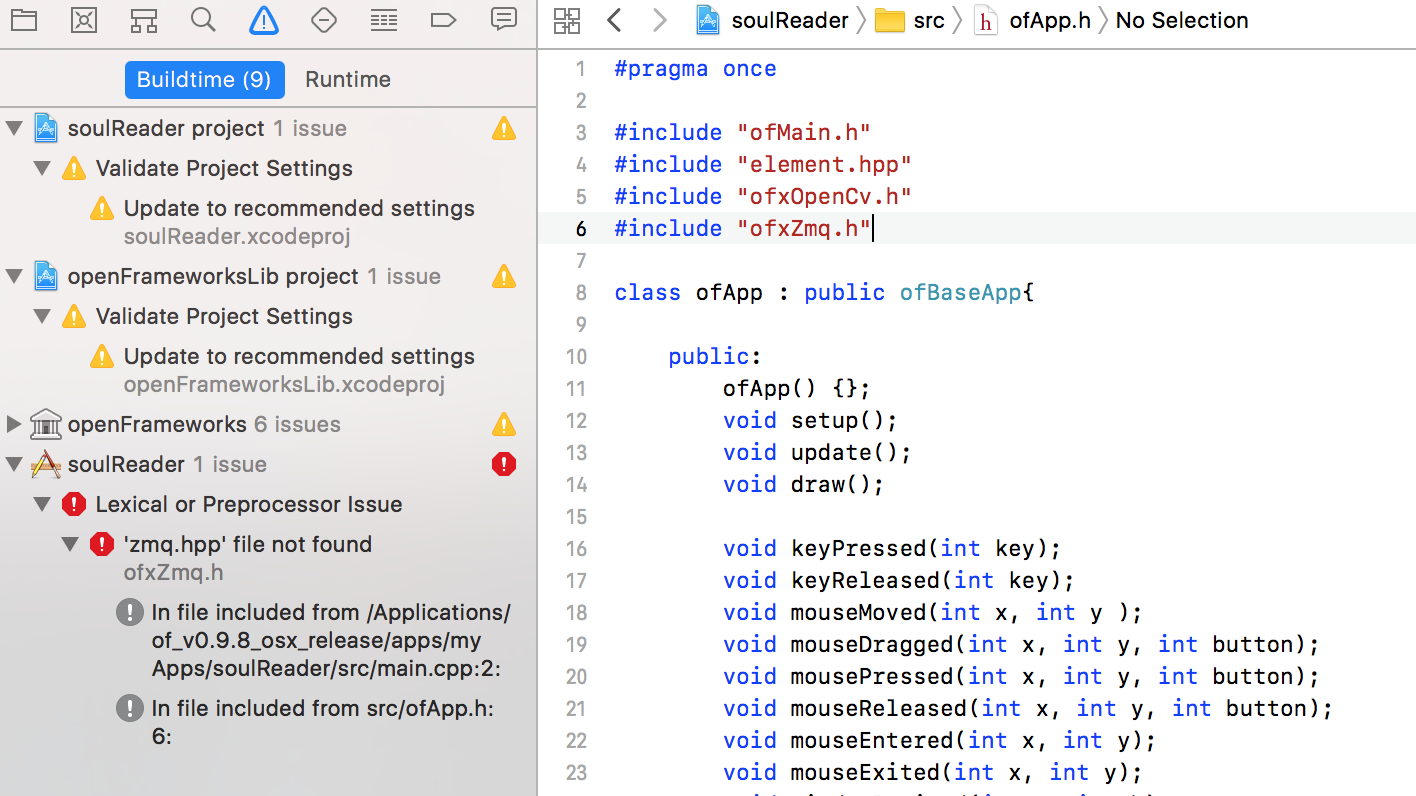Collapse the soulReader project issue group
Viewport: 1416px width, 796px height.
pos(14,129)
